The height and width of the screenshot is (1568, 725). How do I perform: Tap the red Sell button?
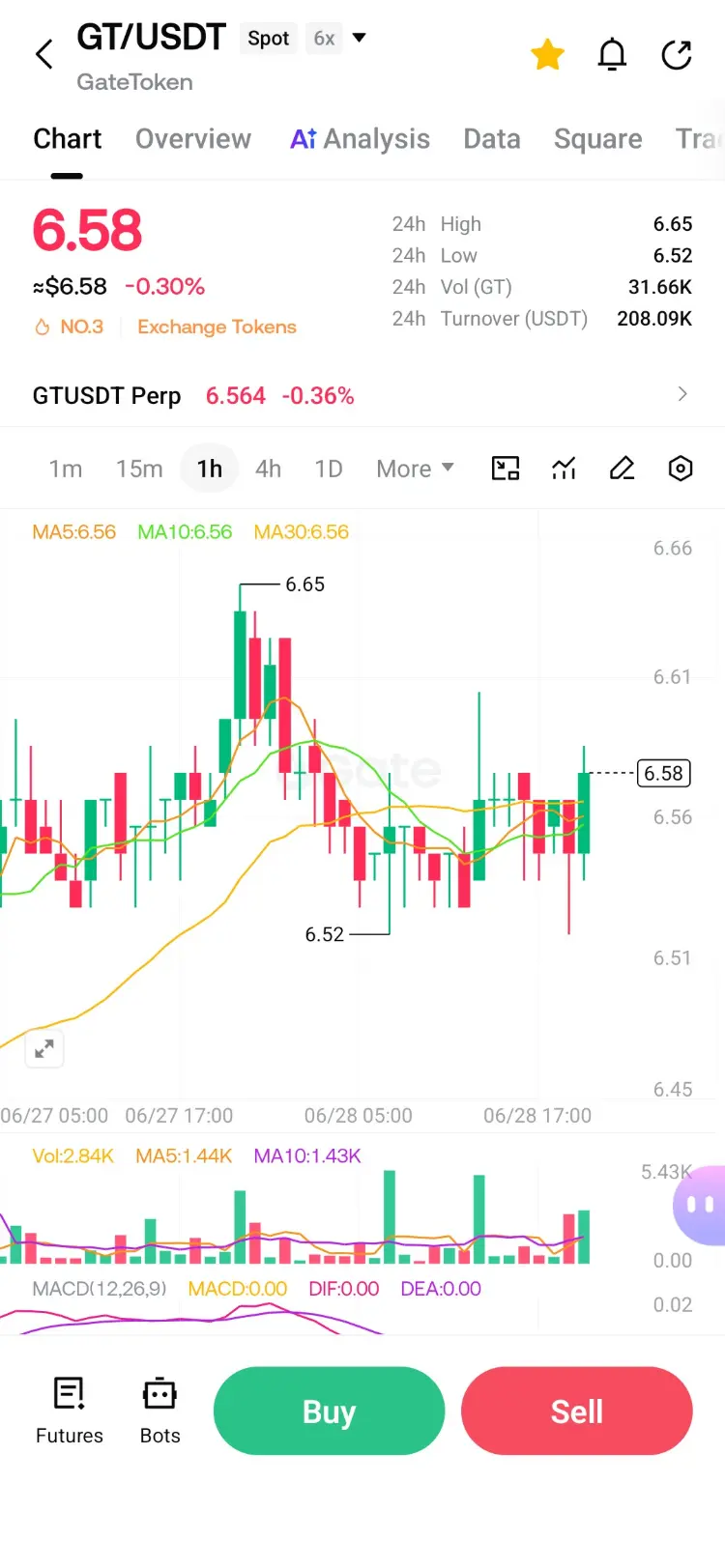click(577, 1411)
